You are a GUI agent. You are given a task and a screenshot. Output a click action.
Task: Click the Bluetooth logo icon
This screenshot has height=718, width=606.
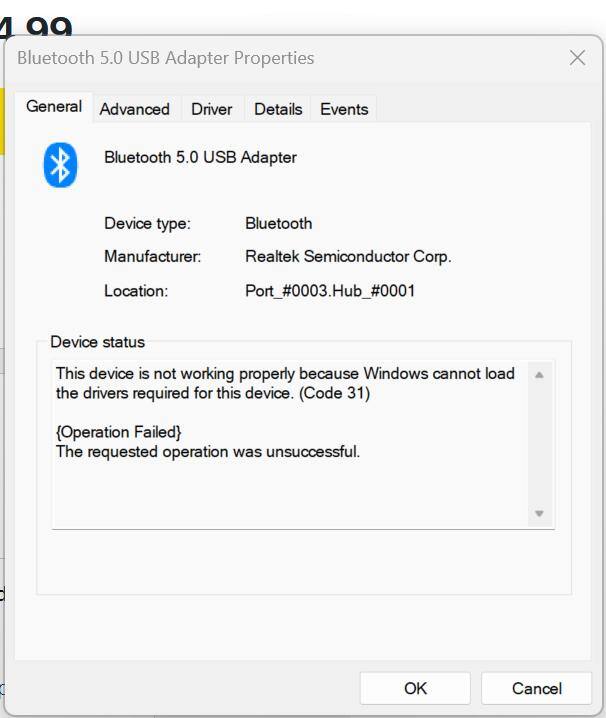60,165
